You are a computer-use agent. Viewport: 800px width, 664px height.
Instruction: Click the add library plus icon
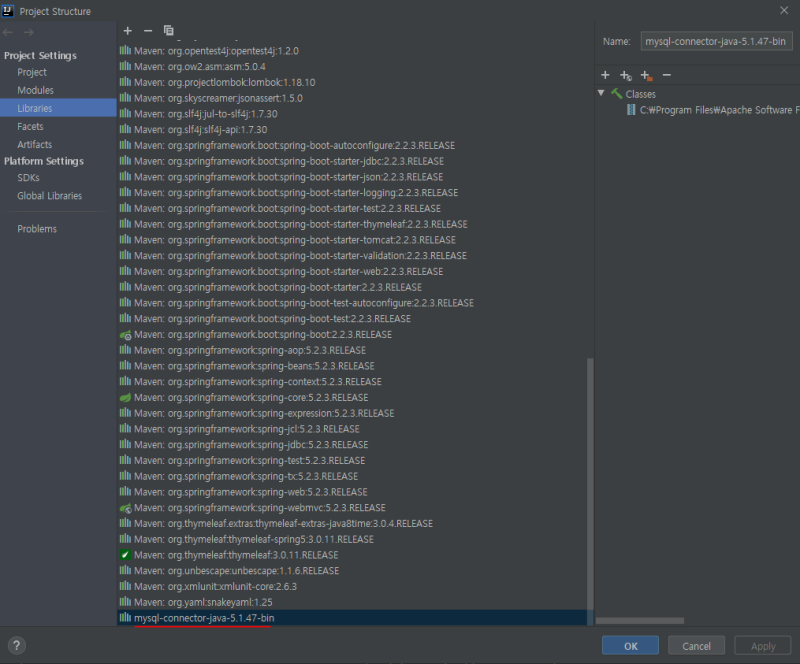coord(127,31)
